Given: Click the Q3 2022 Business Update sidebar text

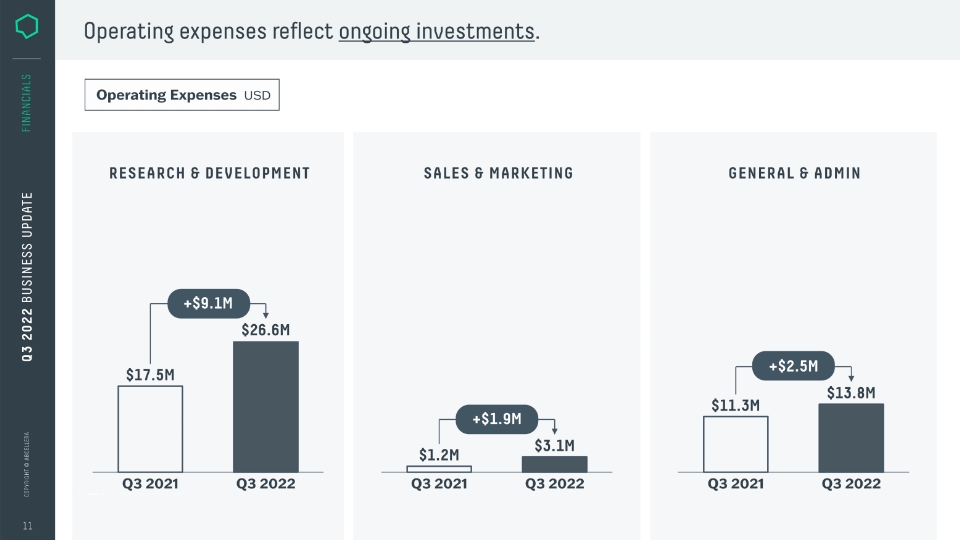Looking at the screenshot, I should [27, 277].
